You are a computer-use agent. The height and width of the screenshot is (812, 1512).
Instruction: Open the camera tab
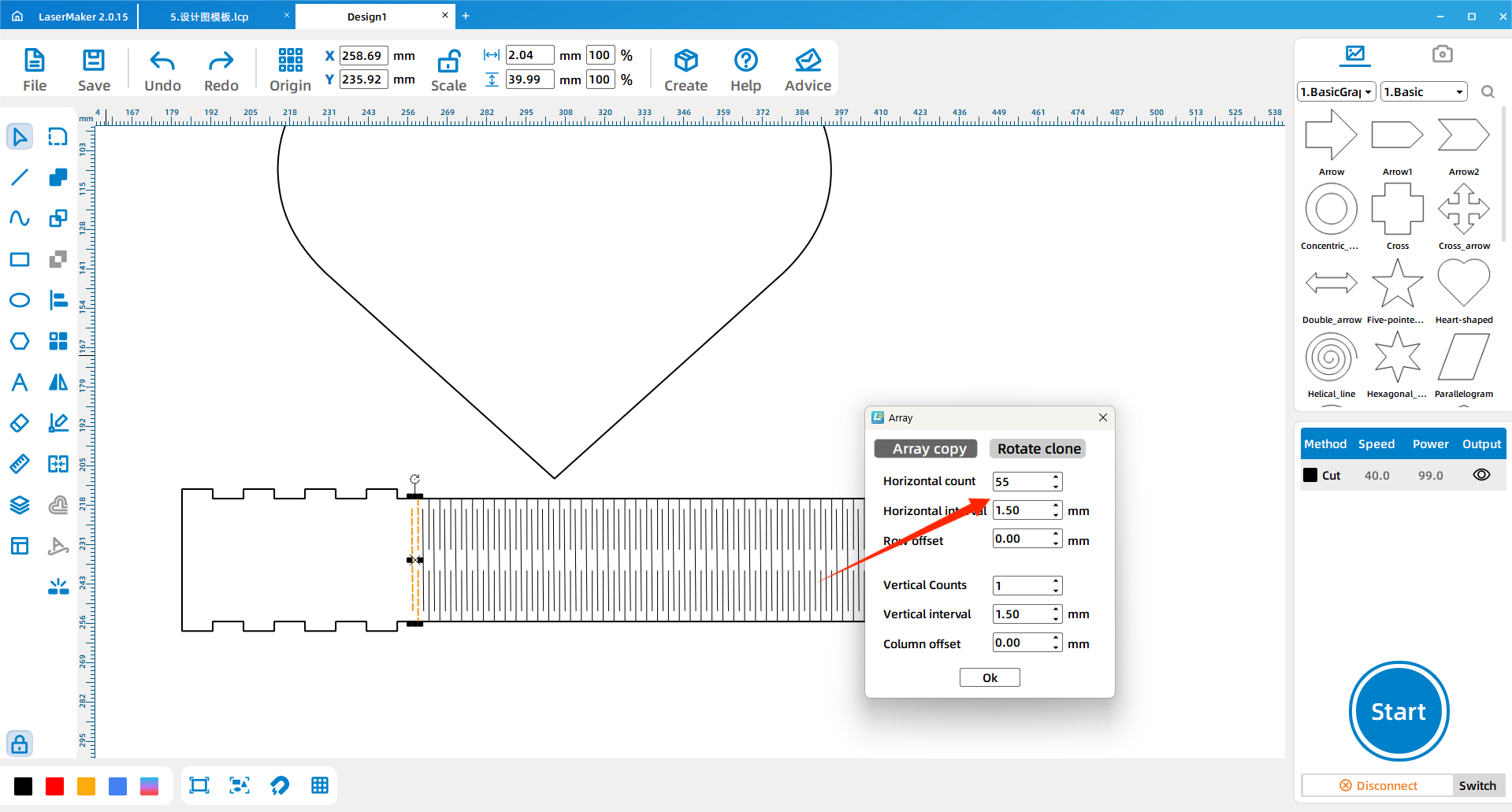(1442, 54)
